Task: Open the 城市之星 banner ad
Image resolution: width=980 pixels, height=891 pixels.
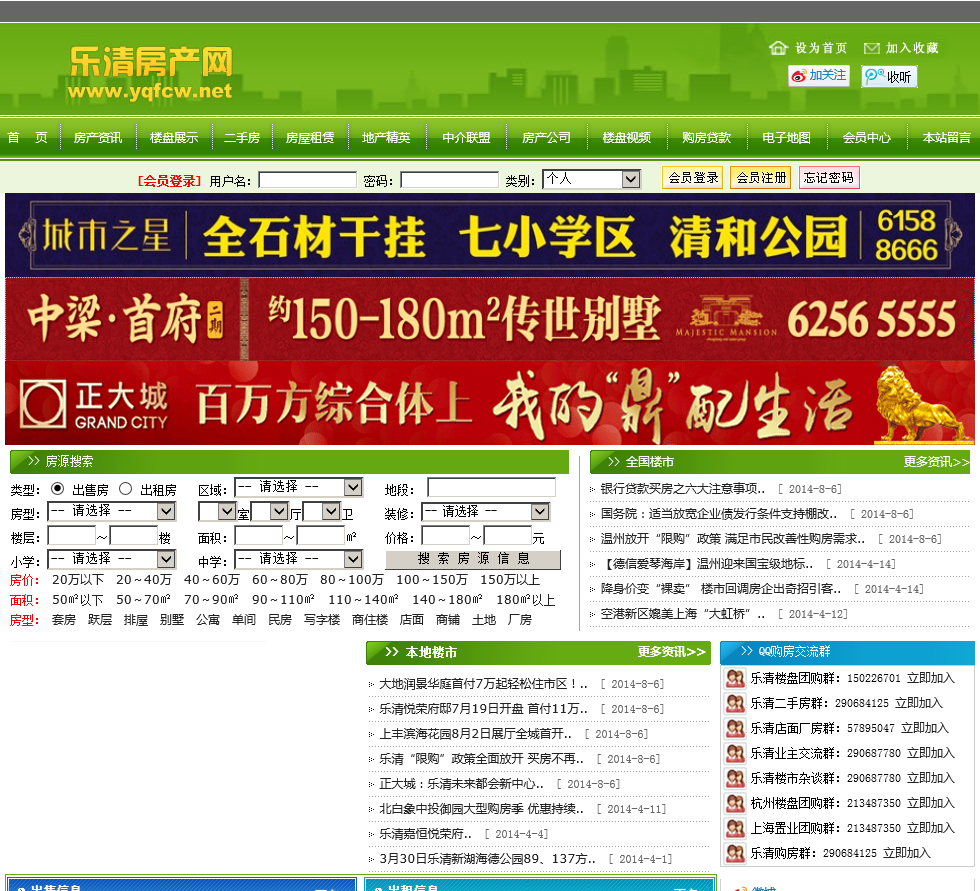Action: tap(490, 236)
